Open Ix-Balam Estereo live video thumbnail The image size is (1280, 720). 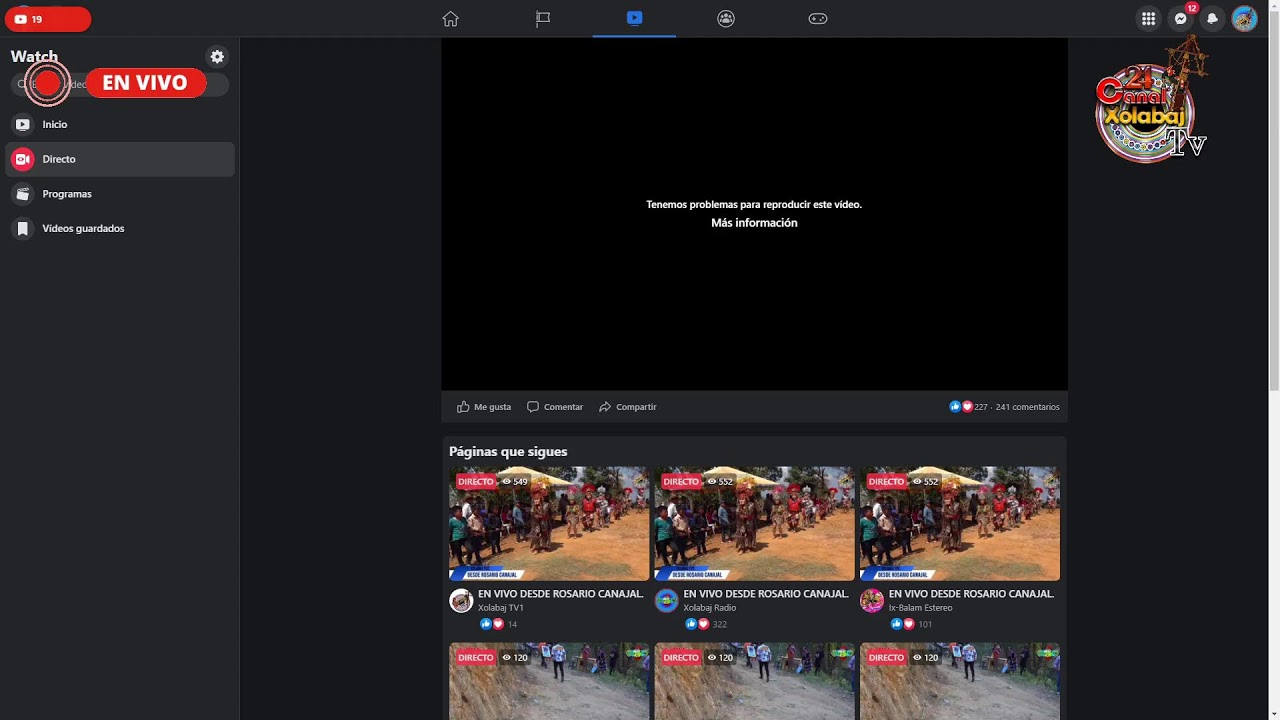click(960, 523)
